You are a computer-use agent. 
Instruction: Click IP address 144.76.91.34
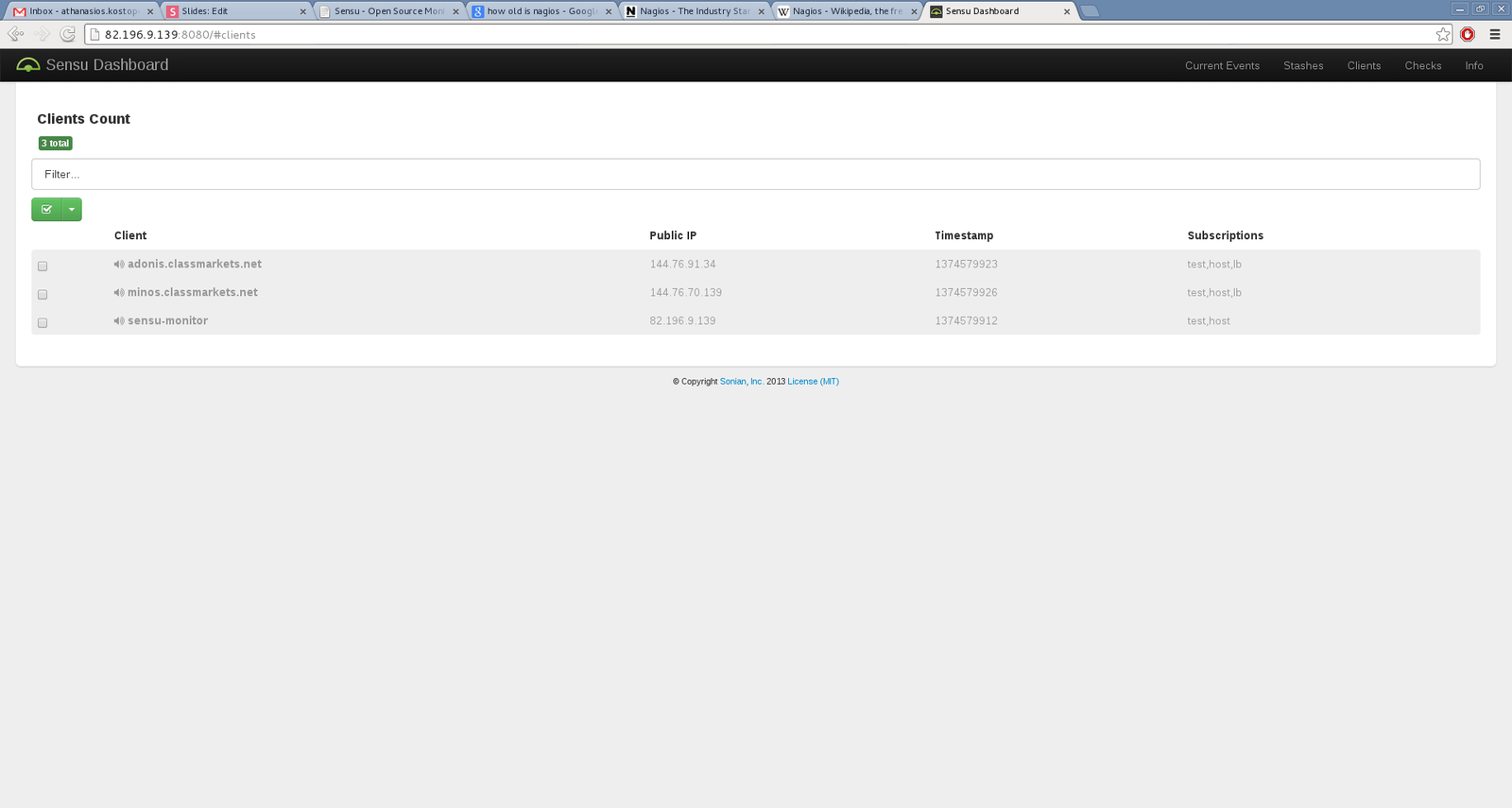pos(682,265)
